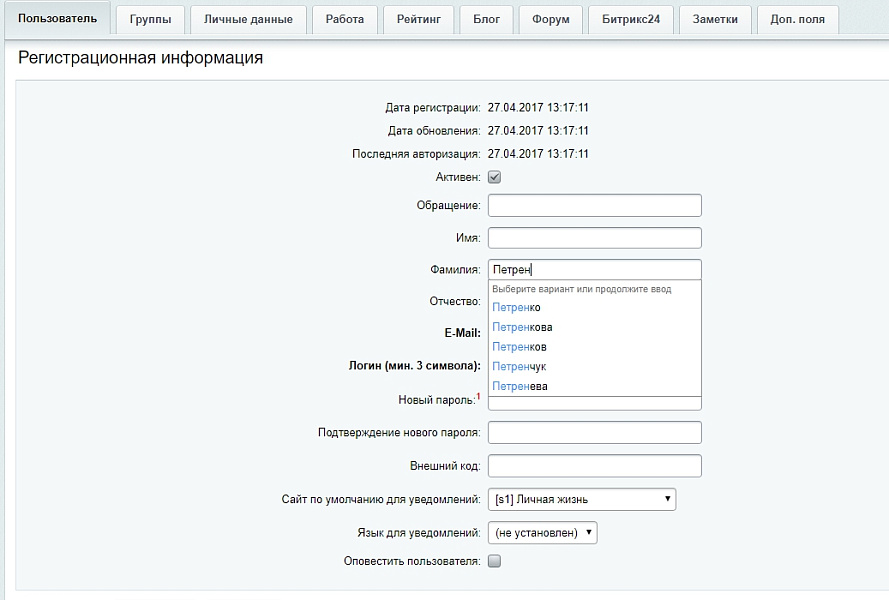Open the Язык для уведомлений dropdown

[x=542, y=533]
